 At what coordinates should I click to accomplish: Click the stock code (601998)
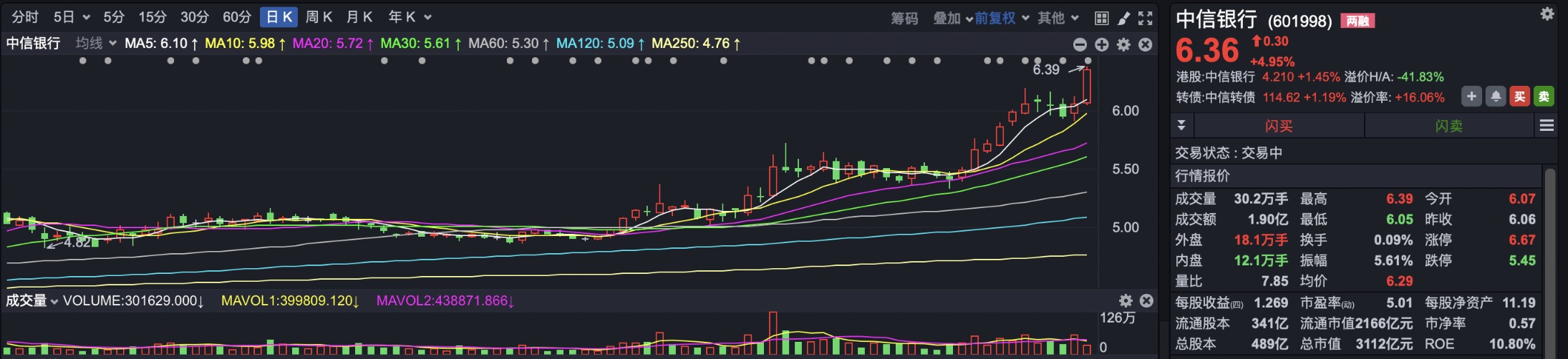click(x=1300, y=21)
